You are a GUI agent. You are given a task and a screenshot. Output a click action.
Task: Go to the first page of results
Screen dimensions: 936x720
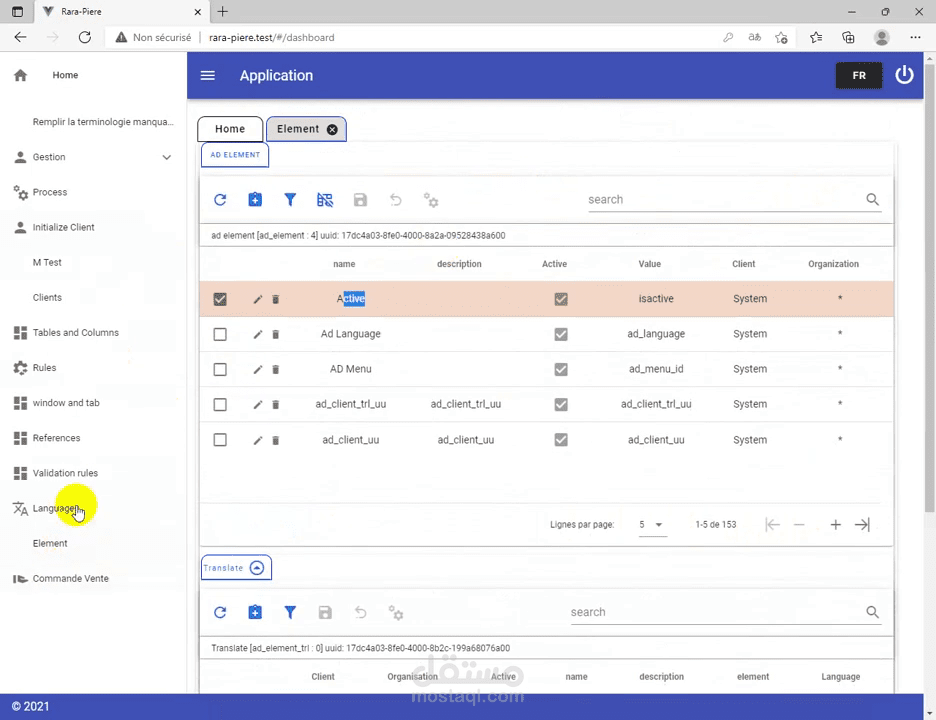click(x=772, y=525)
